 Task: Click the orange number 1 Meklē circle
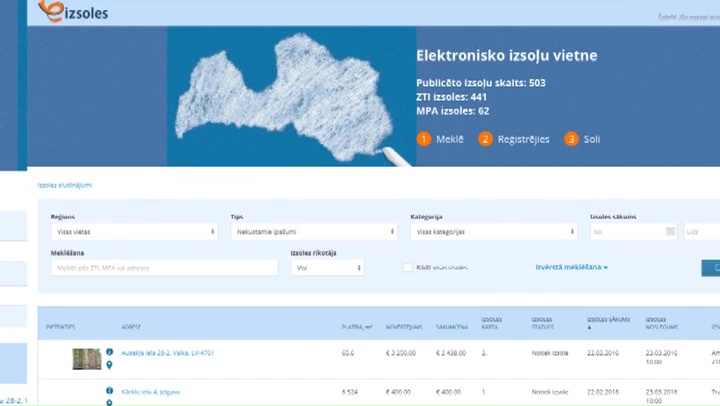pos(424,139)
